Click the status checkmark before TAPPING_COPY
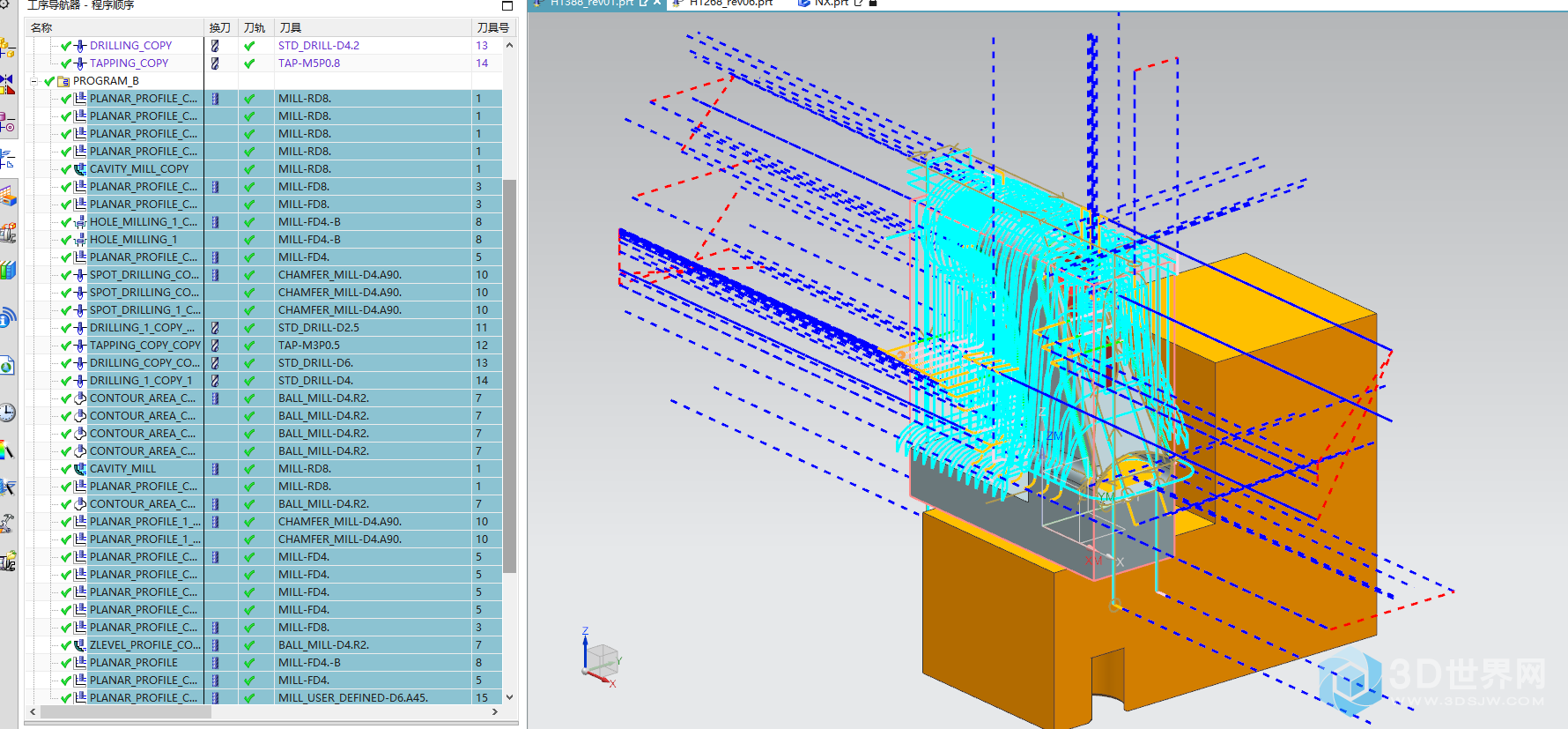 click(66, 63)
